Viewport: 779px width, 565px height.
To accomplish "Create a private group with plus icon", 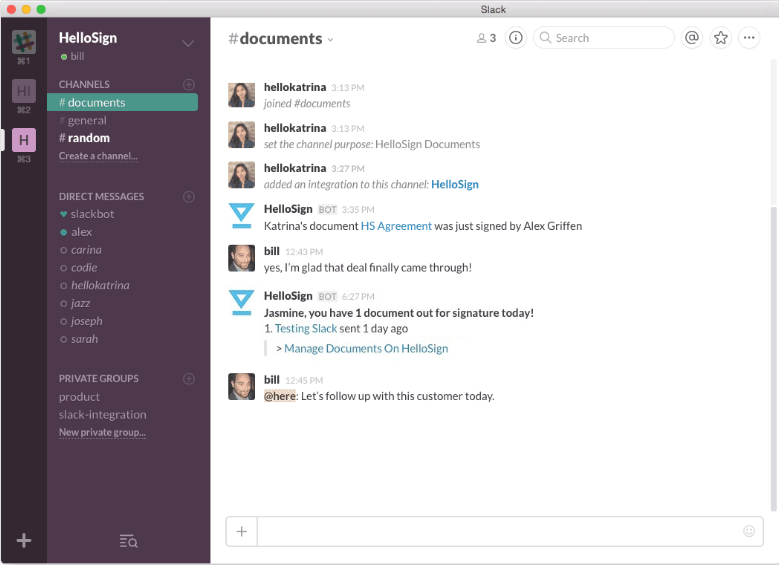I will click(x=189, y=379).
